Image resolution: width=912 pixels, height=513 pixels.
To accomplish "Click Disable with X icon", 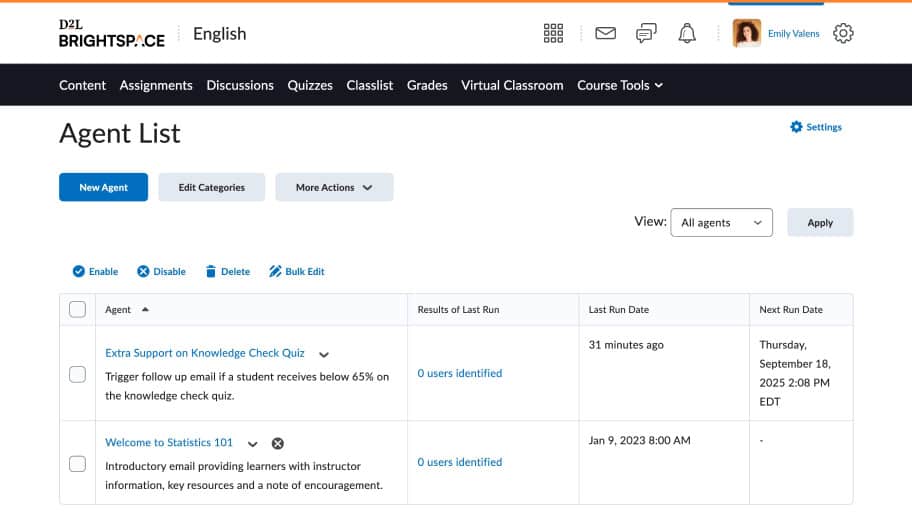I will pyautogui.click(x=162, y=272).
